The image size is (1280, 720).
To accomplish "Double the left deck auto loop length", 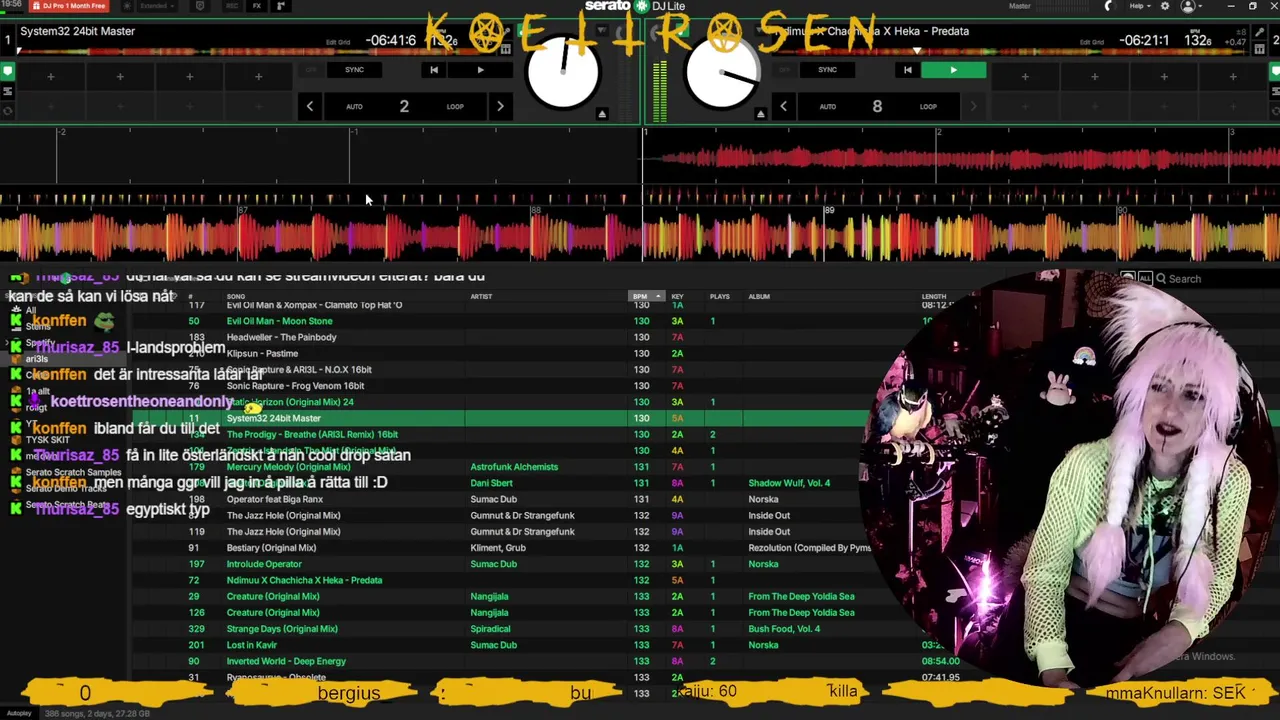I will coord(500,106).
